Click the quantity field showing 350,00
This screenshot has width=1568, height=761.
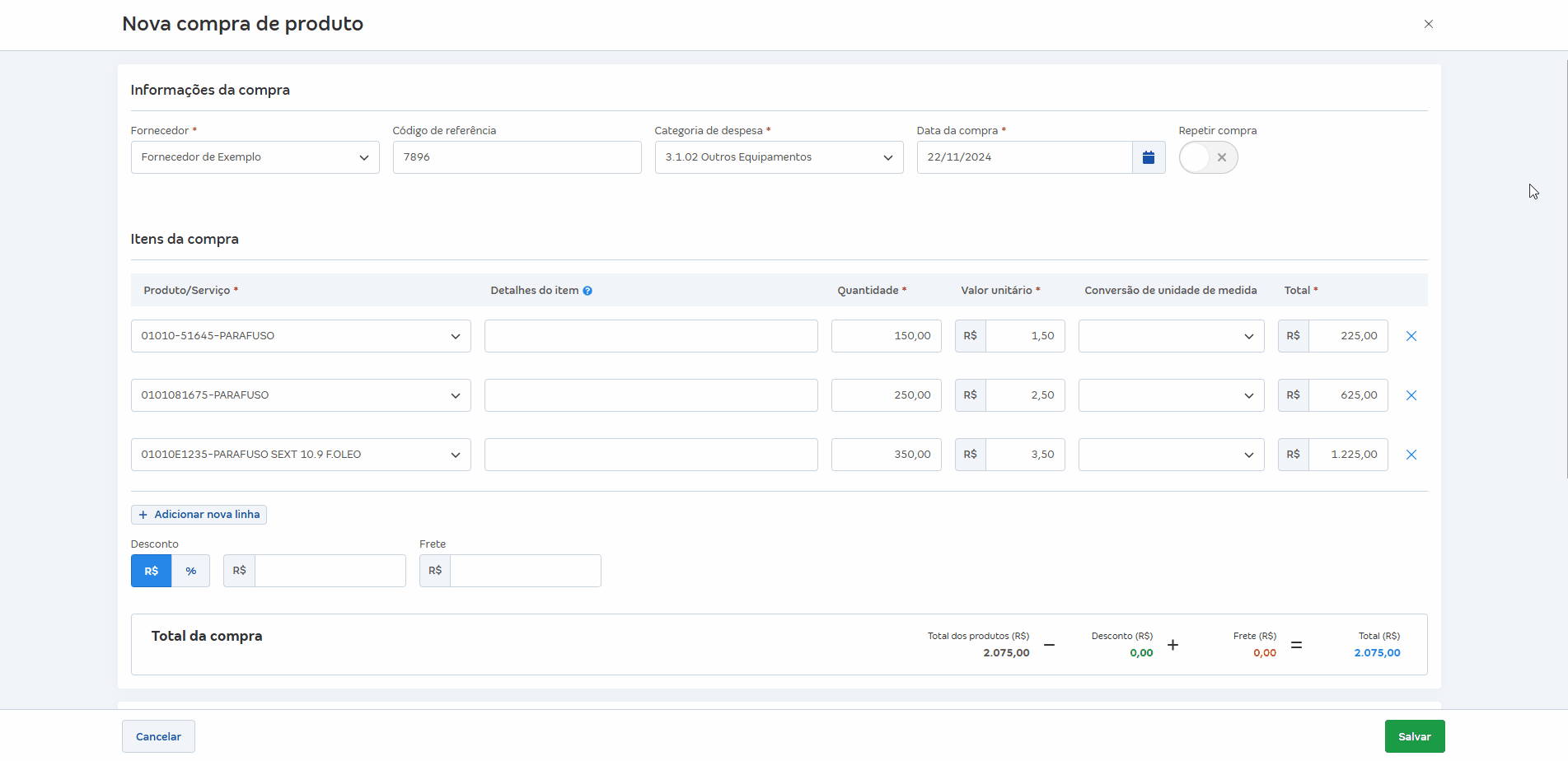point(886,455)
